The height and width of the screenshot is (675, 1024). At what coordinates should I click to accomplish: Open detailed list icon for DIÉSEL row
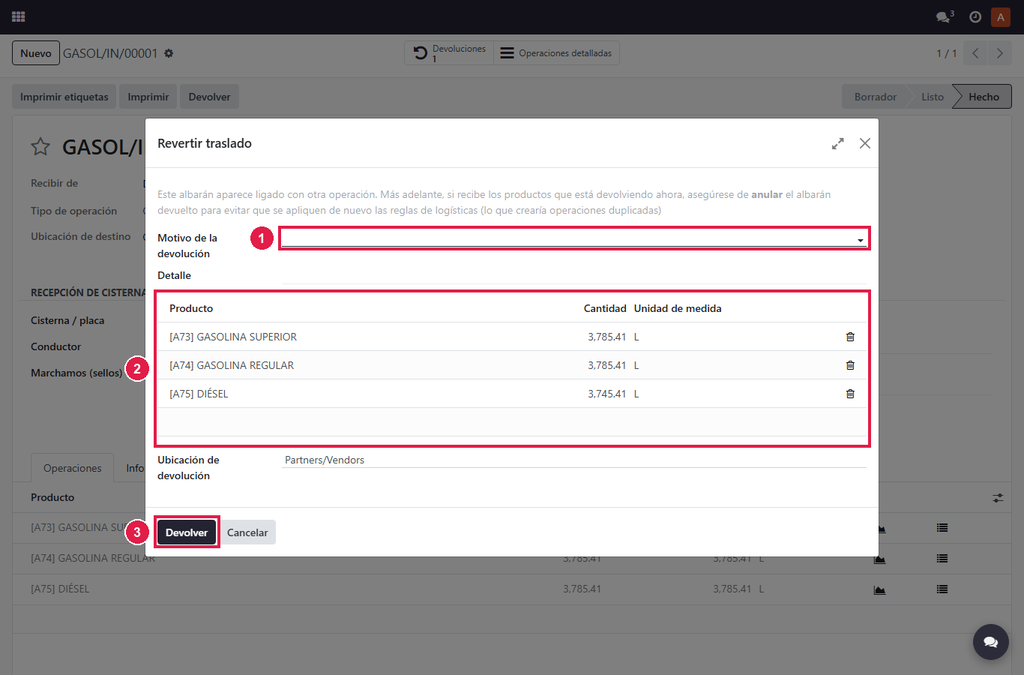[942, 589]
